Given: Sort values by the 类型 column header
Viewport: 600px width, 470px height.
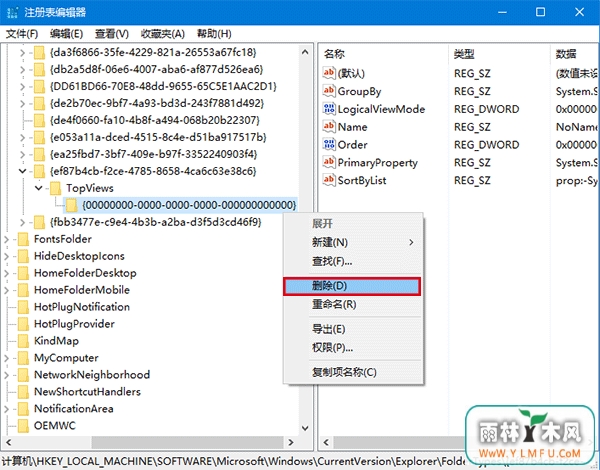Looking at the screenshot, I should (x=499, y=54).
